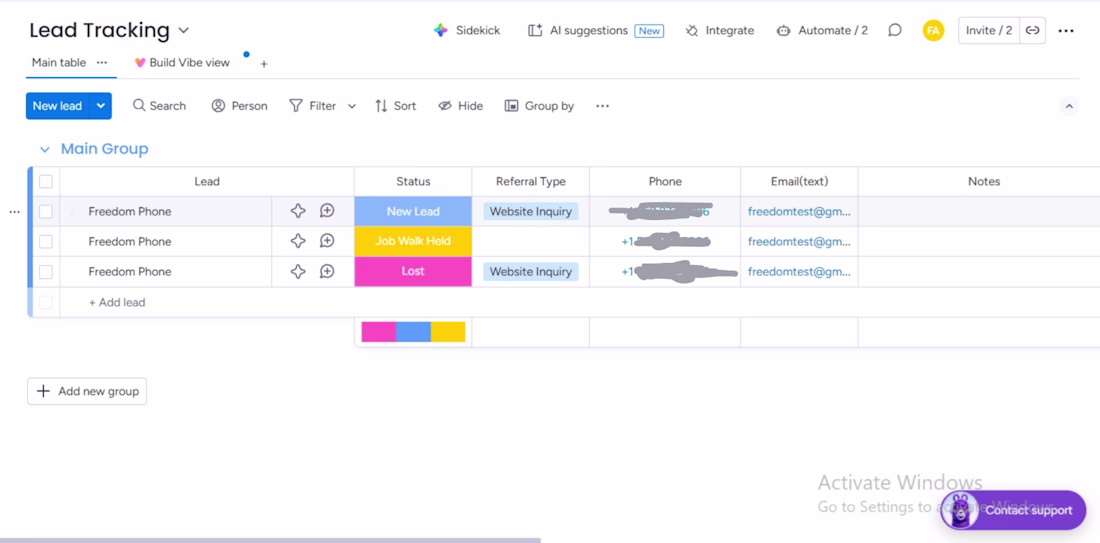Click yellow segment in status summary bar

[x=448, y=332]
